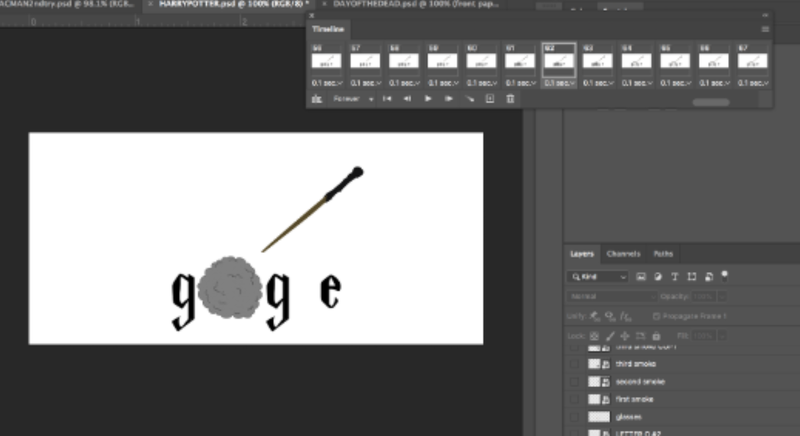Click the Opacity value field
The height and width of the screenshot is (436, 800).
[703, 296]
